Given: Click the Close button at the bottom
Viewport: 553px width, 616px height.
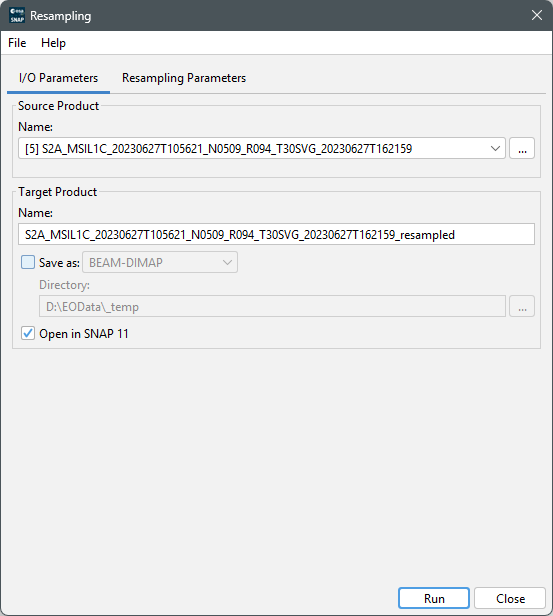Looking at the screenshot, I should point(510,598).
